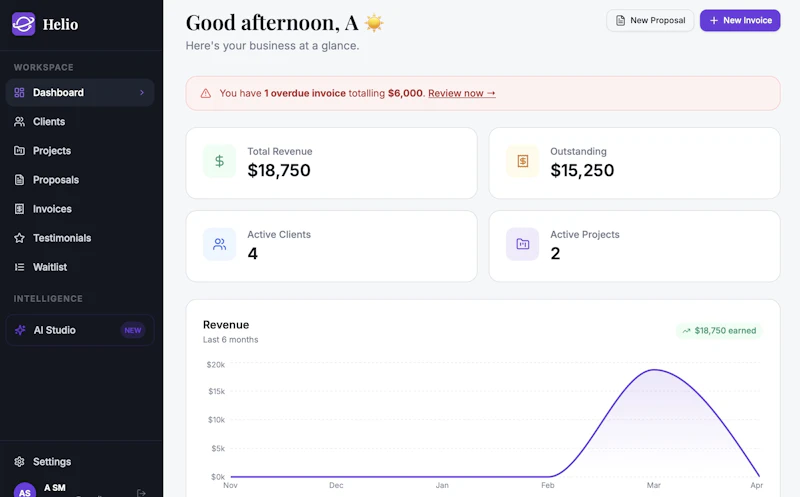Viewport: 800px width, 497px height.
Task: Open the Total Revenue card
Action: [332, 163]
